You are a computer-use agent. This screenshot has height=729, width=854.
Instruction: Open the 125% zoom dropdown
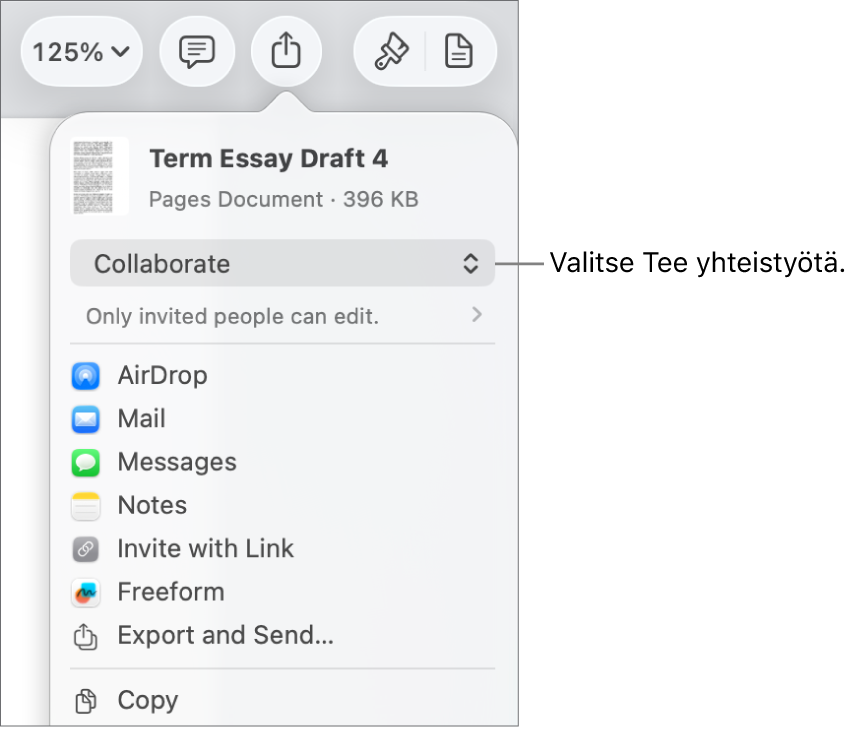pyautogui.click(x=82, y=52)
